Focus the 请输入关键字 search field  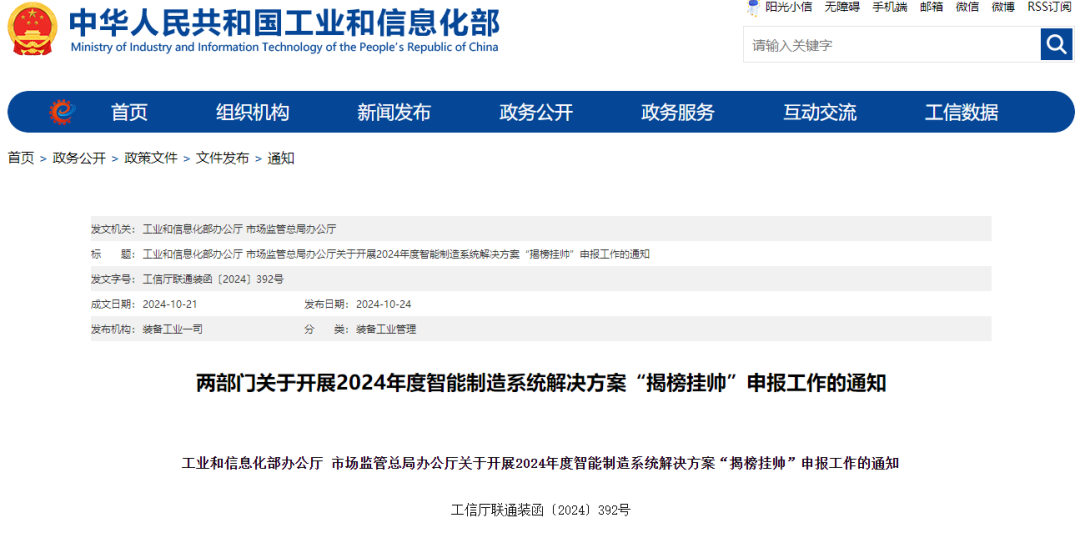pos(890,45)
